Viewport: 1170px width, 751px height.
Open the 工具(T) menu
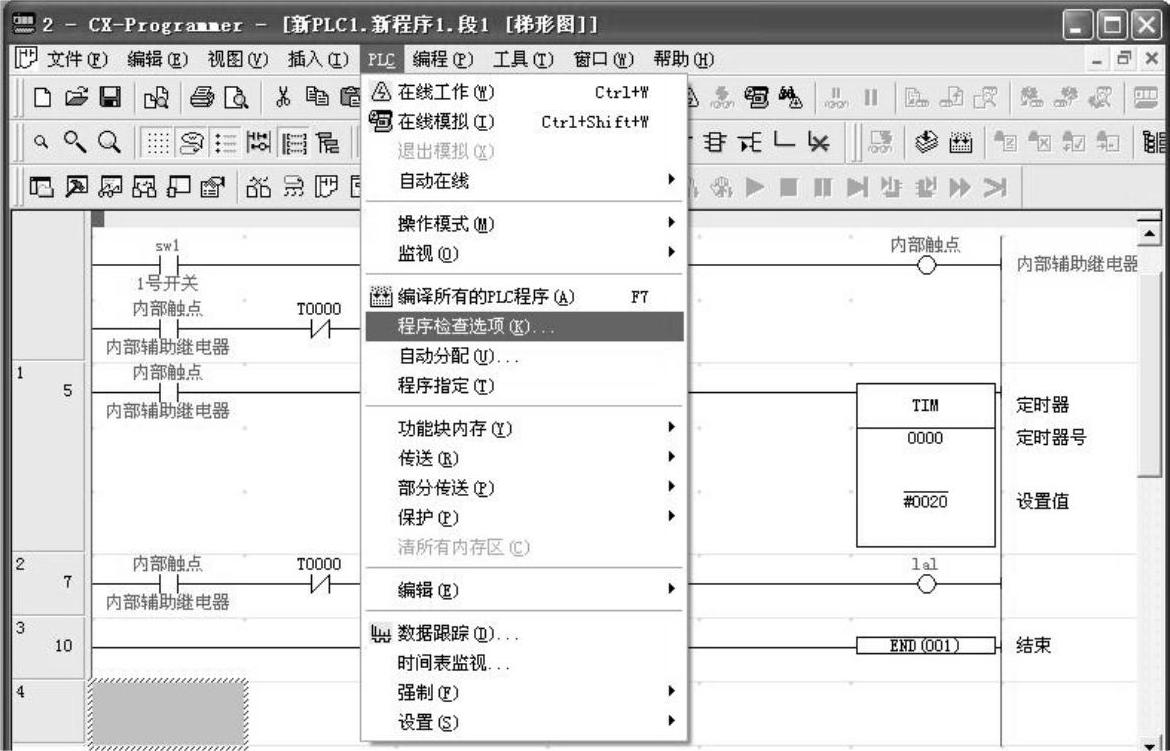(x=523, y=59)
